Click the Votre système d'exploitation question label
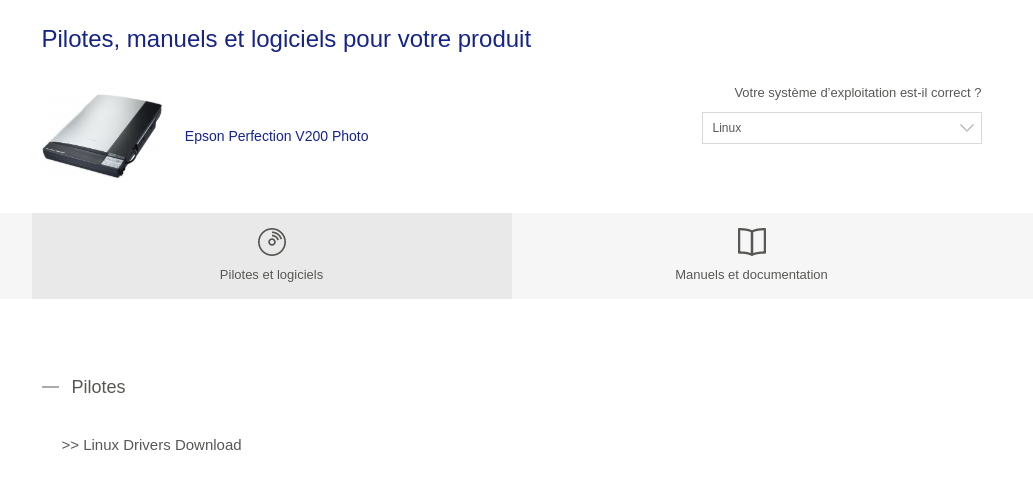 pos(858,93)
